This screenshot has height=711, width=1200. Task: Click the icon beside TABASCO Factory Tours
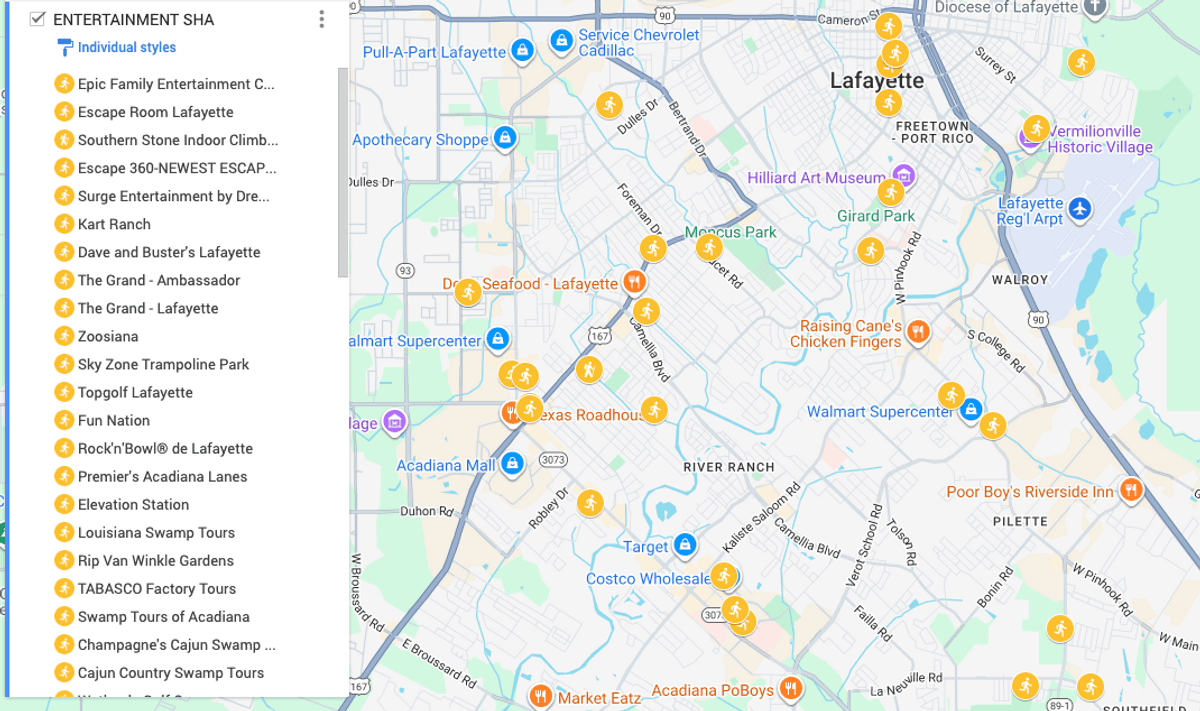click(x=64, y=588)
